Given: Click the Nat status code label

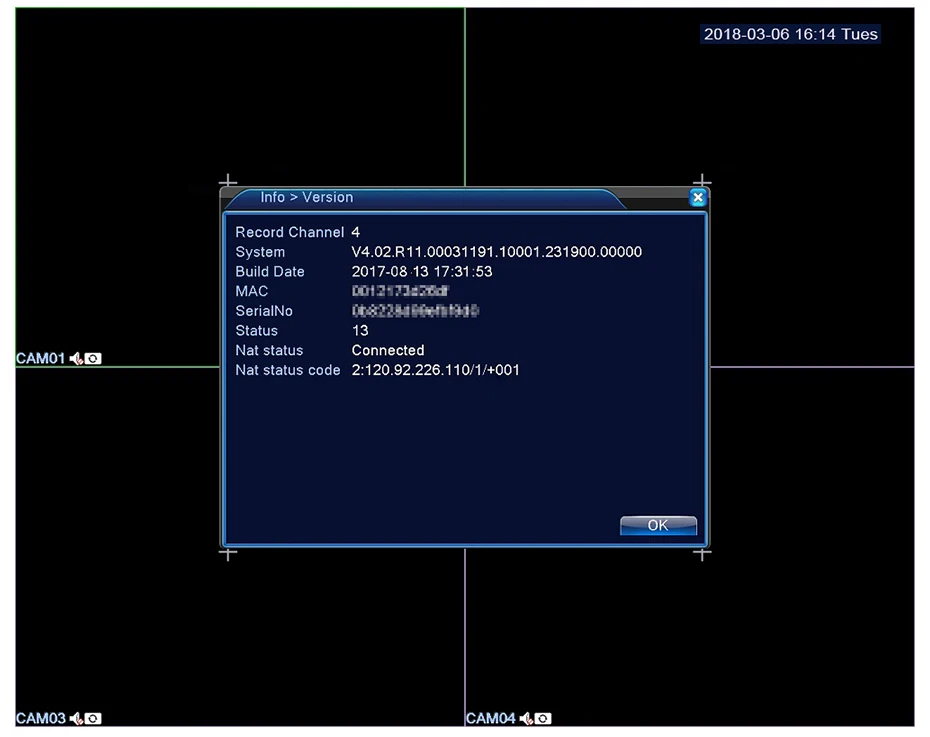Looking at the screenshot, I should [x=288, y=370].
